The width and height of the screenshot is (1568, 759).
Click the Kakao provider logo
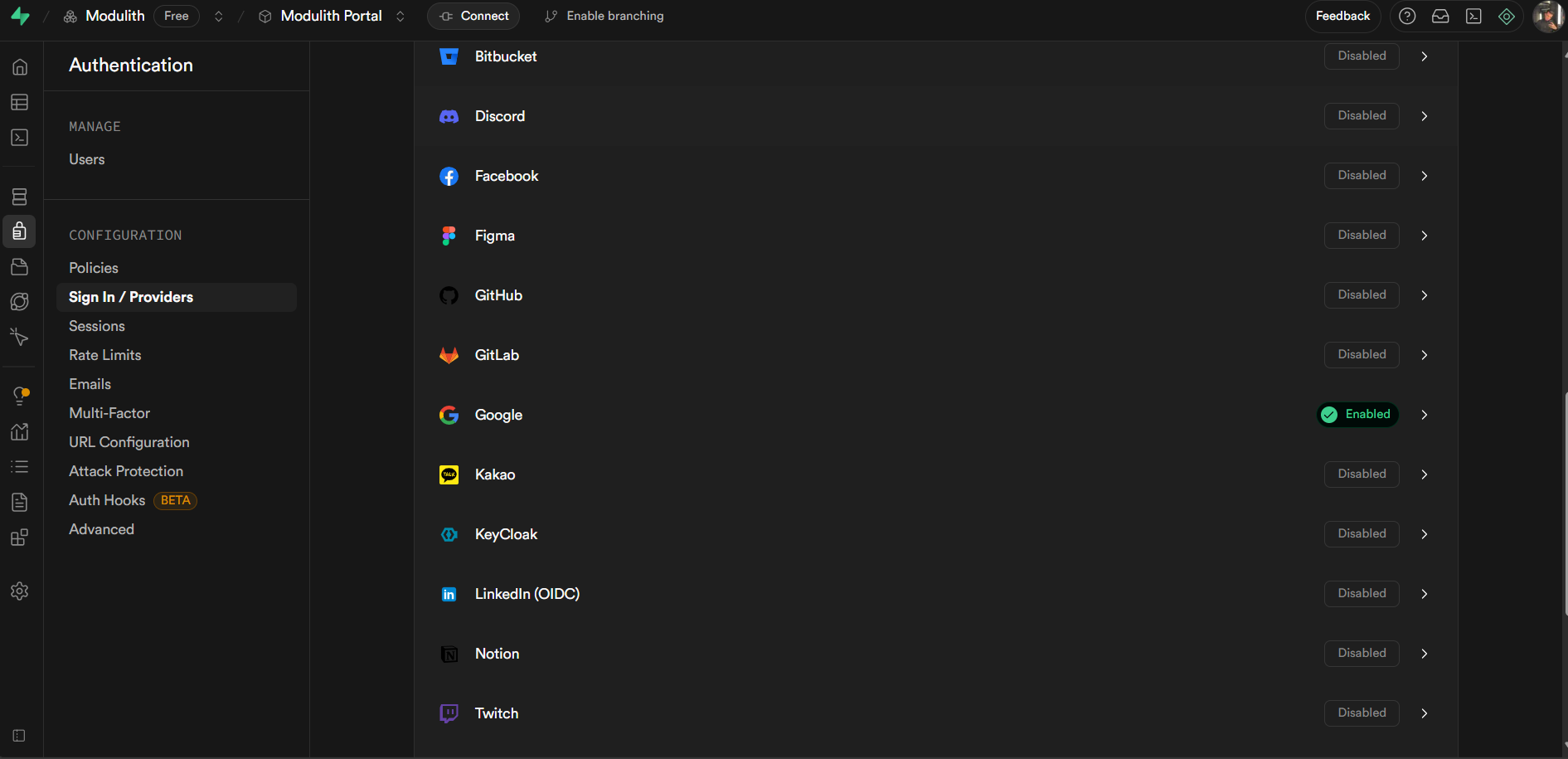pyautogui.click(x=449, y=474)
